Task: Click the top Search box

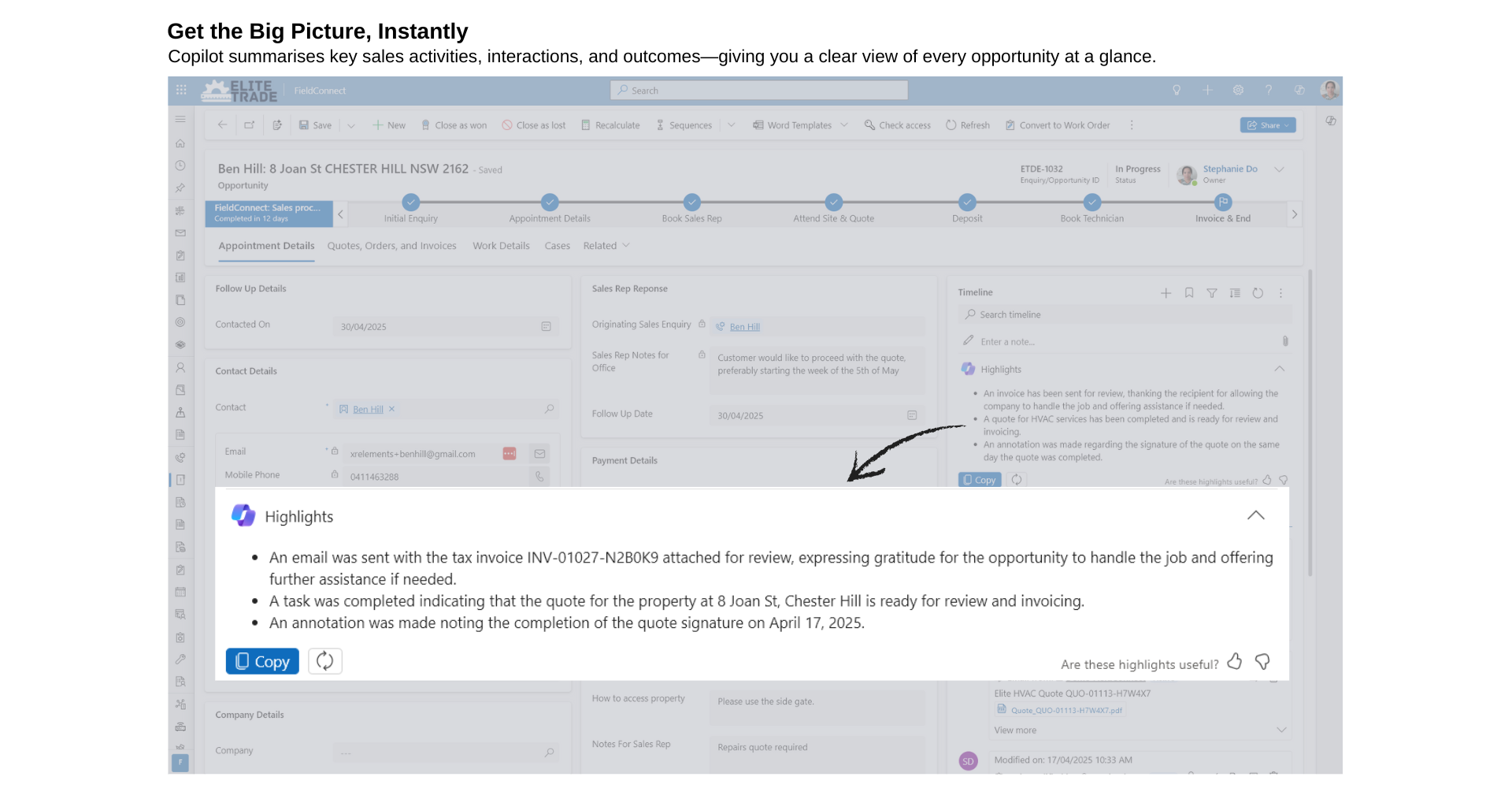Action: click(x=759, y=91)
